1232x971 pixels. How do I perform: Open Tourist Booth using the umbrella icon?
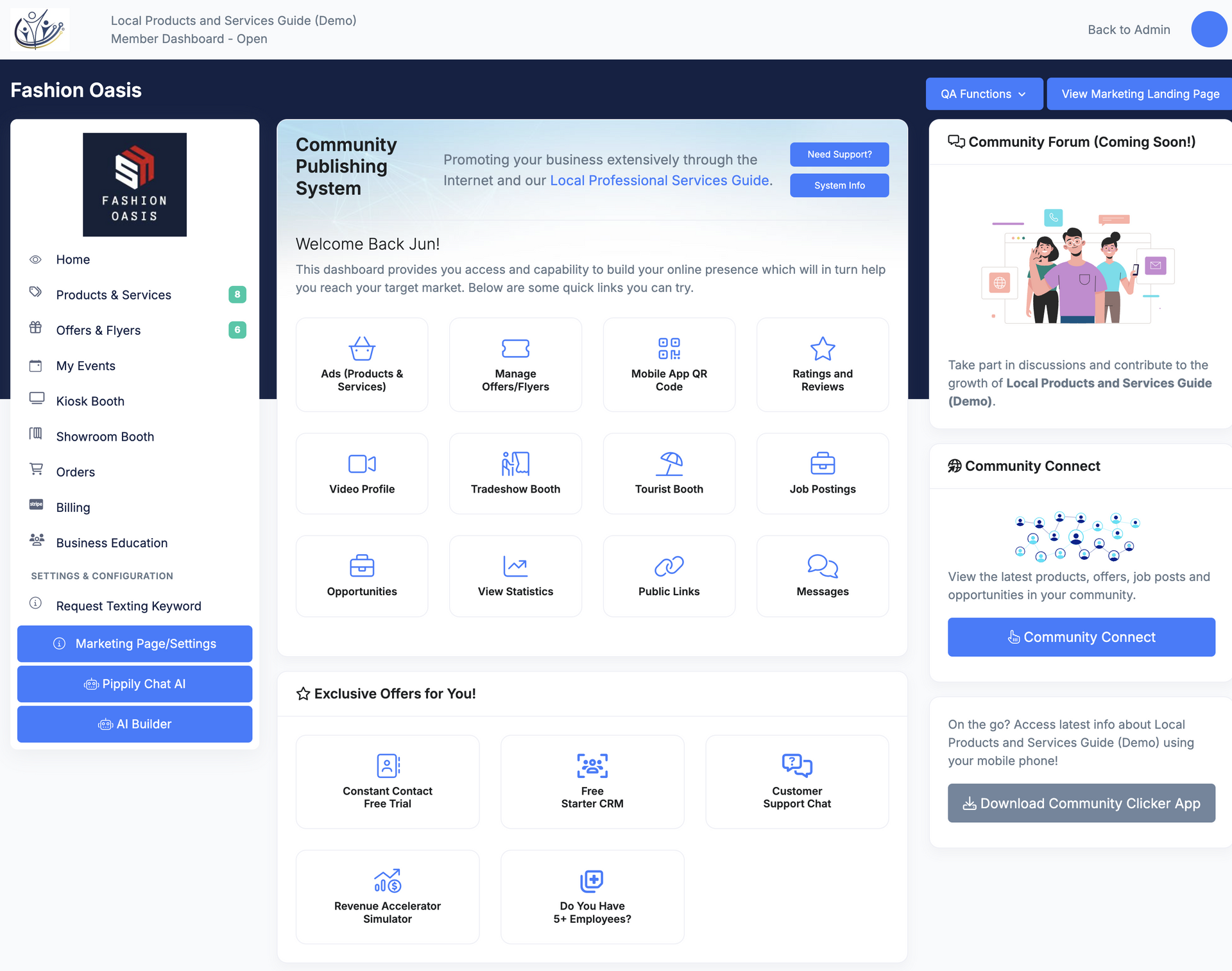pyautogui.click(x=669, y=464)
